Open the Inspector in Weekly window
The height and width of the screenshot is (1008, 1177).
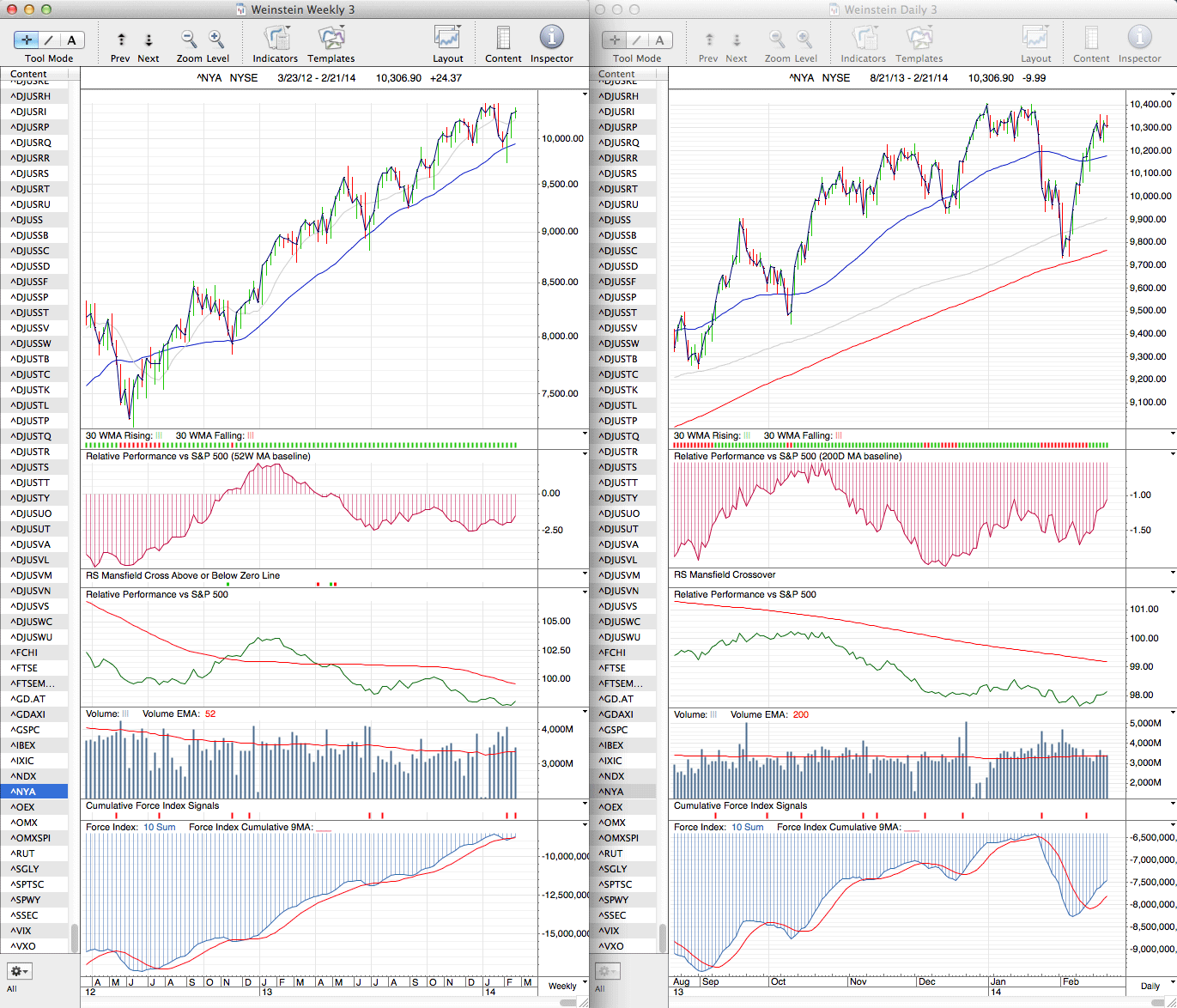pos(551,38)
